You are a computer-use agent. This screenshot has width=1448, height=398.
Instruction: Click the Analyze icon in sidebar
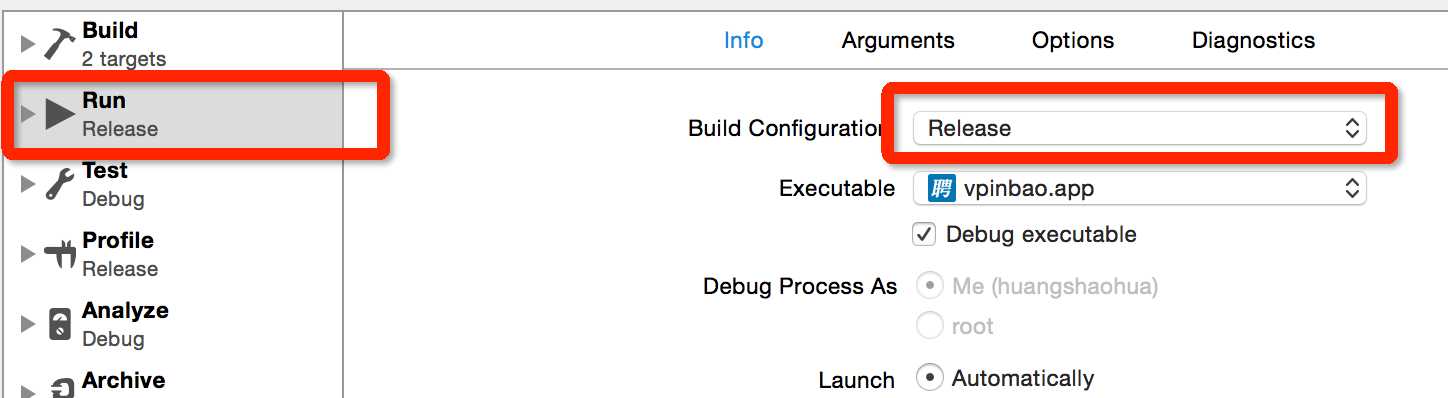(60, 325)
